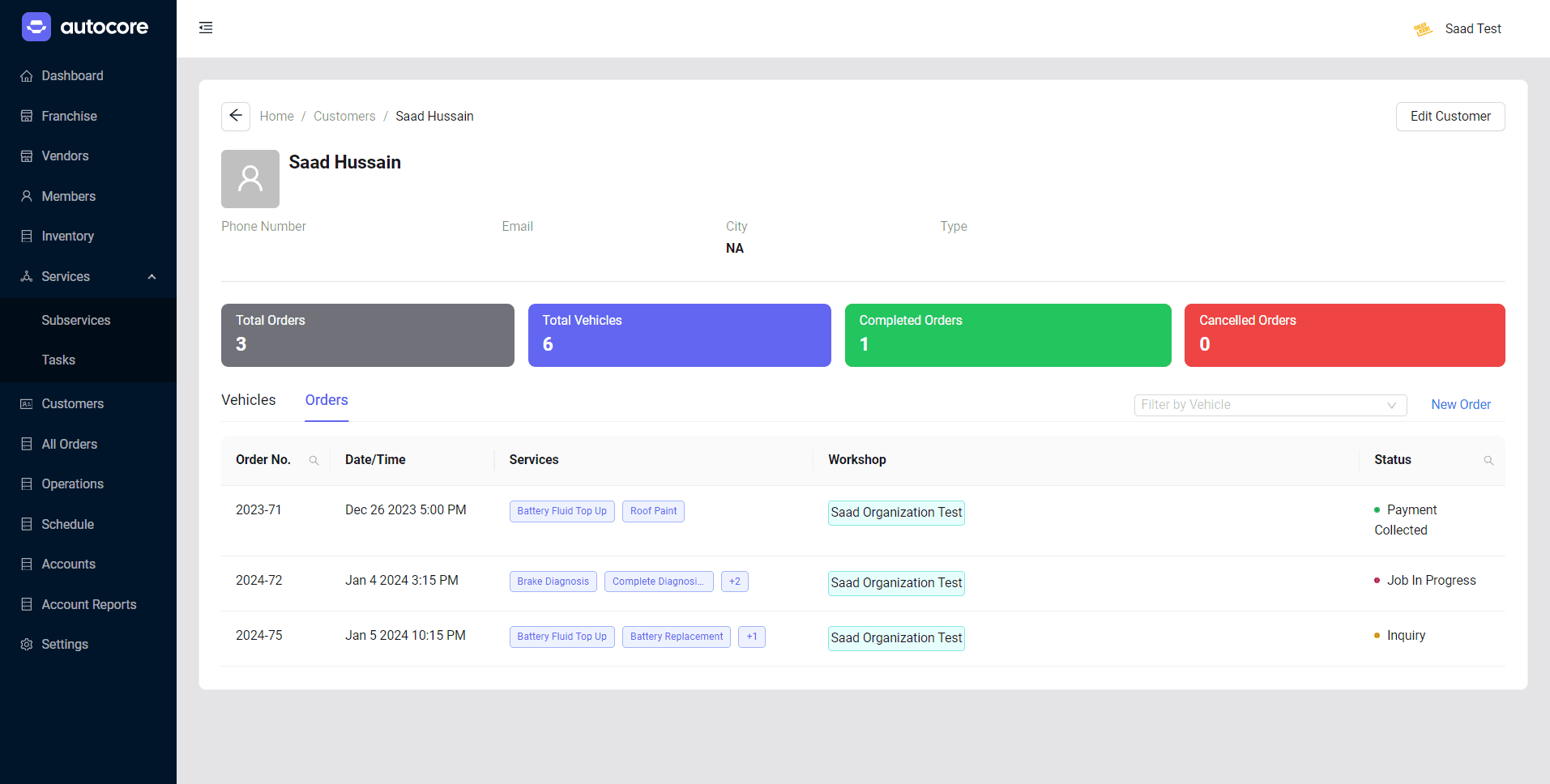1550x784 pixels.
Task: Click the Completed Orders summary card
Action: [1008, 335]
